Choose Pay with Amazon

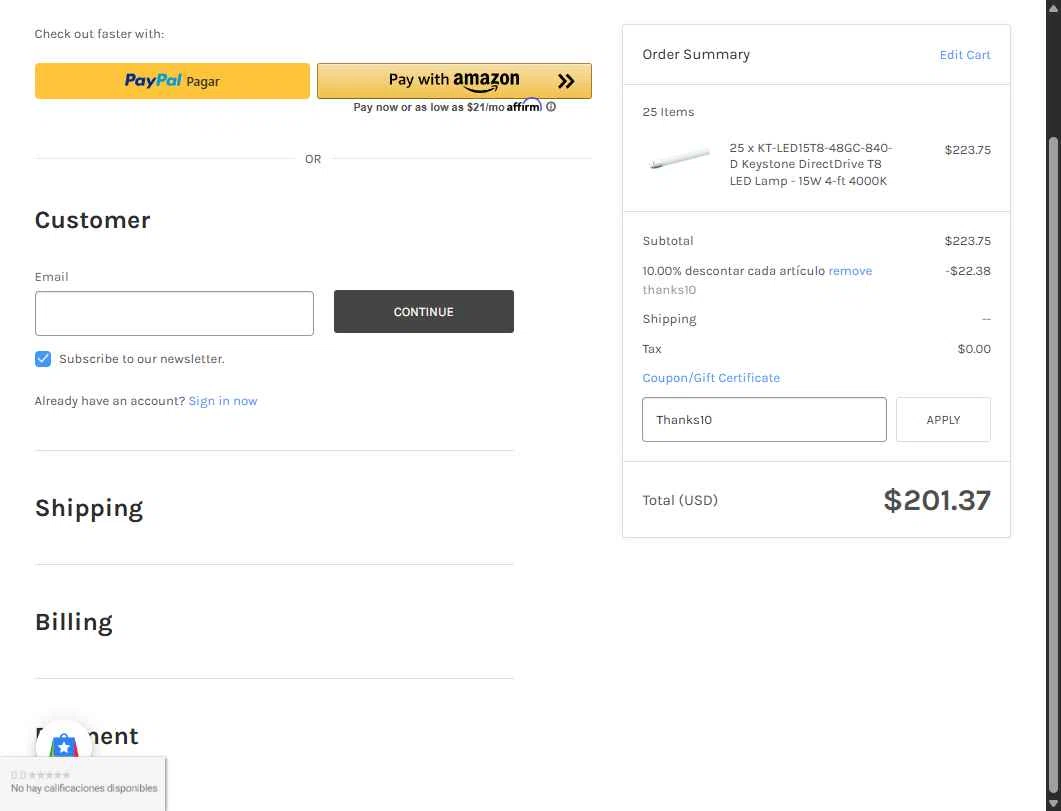point(454,81)
